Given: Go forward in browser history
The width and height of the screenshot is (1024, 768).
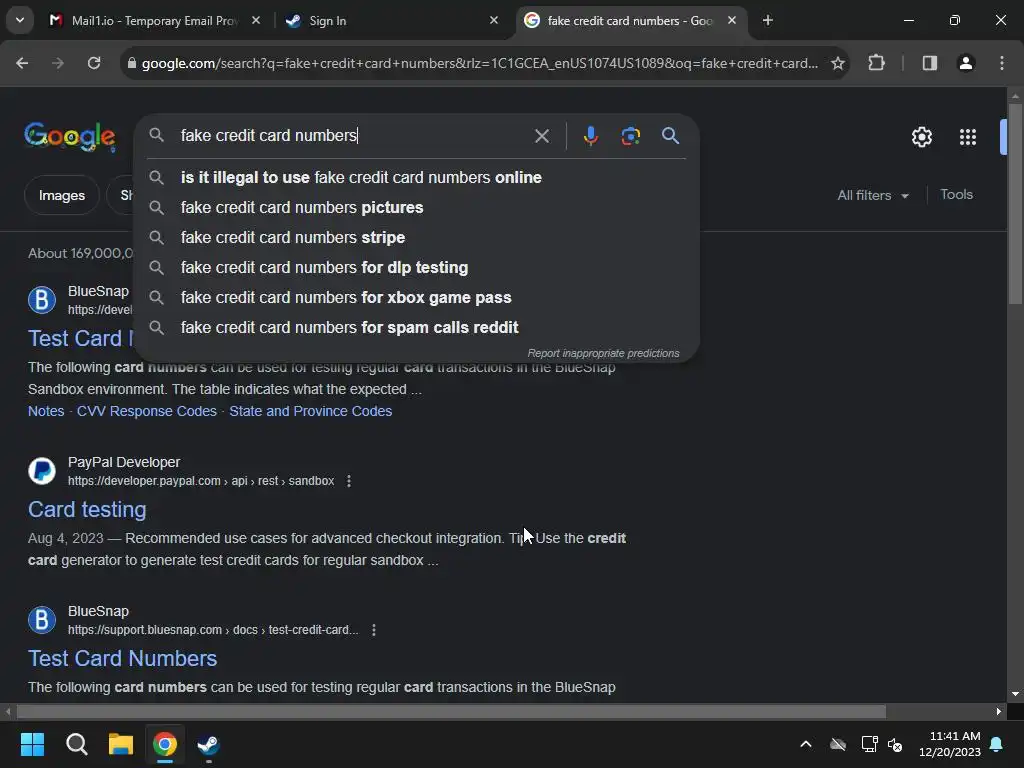Looking at the screenshot, I should tap(58, 63).
